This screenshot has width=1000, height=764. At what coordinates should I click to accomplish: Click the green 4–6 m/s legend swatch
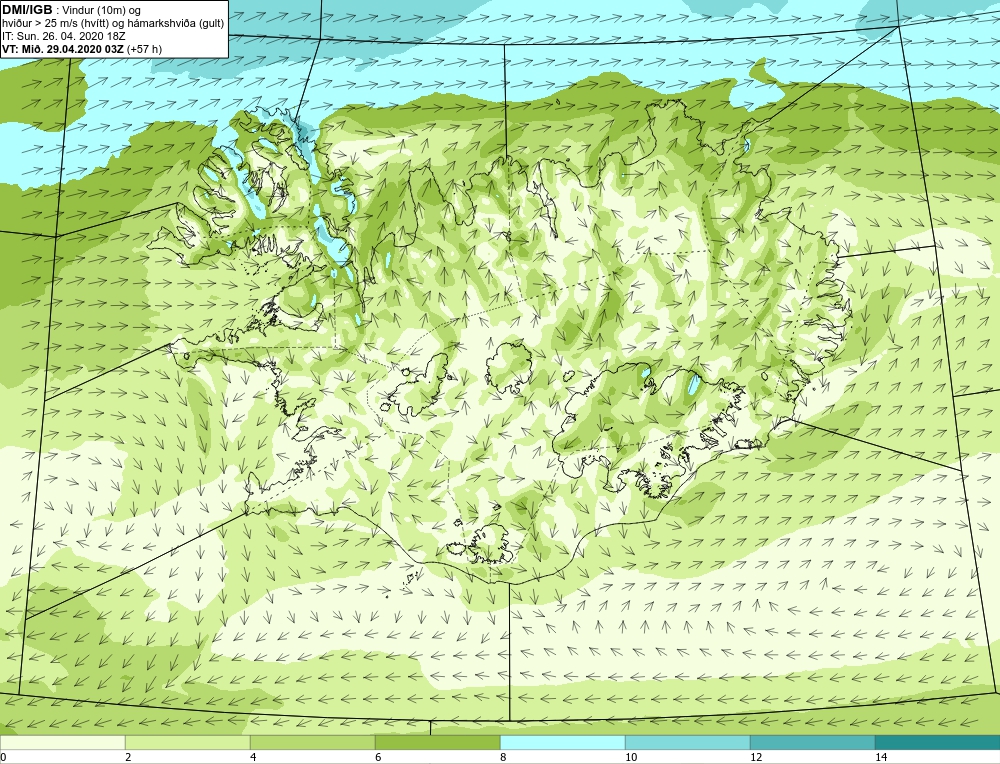pos(312,742)
